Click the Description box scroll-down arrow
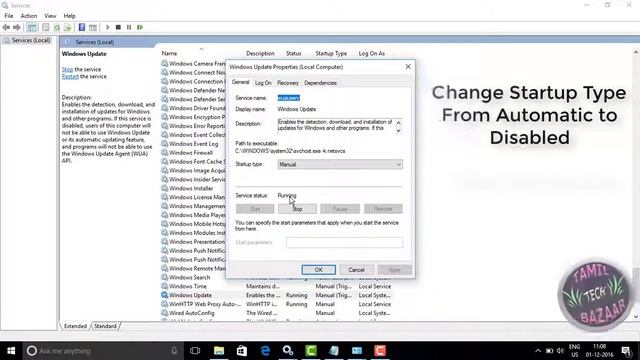 [x=398, y=131]
